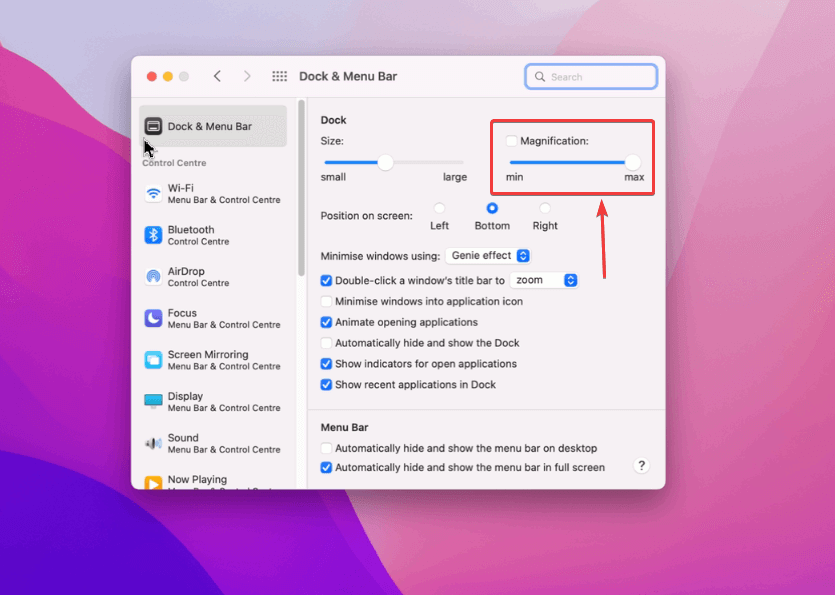Select Bottom dock position radio button
835x595 pixels.
click(x=492, y=208)
